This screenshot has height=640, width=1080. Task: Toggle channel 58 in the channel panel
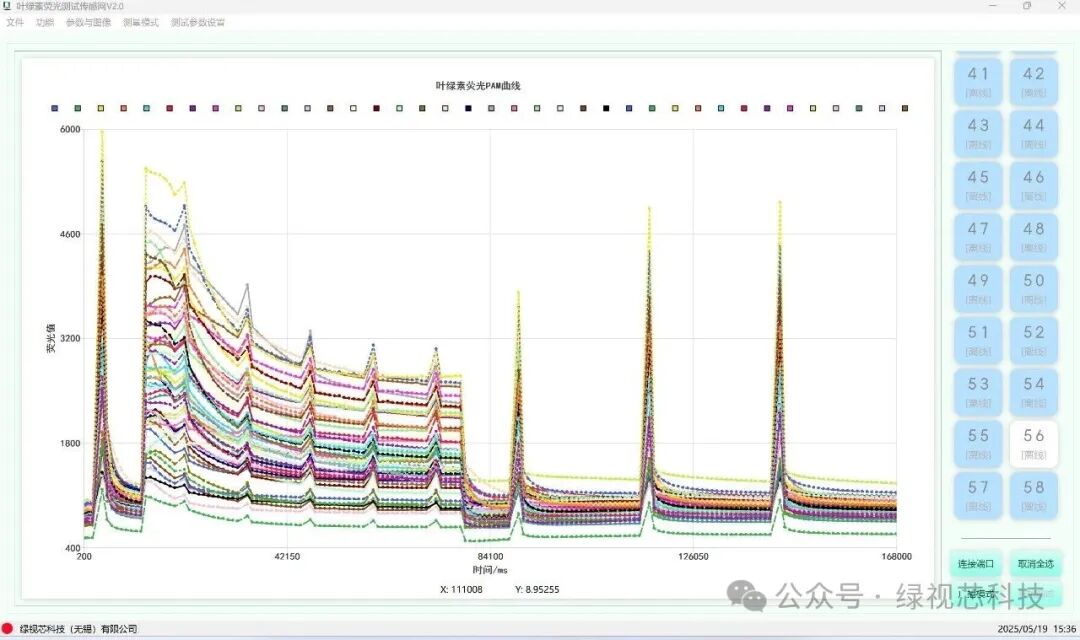(1035, 495)
